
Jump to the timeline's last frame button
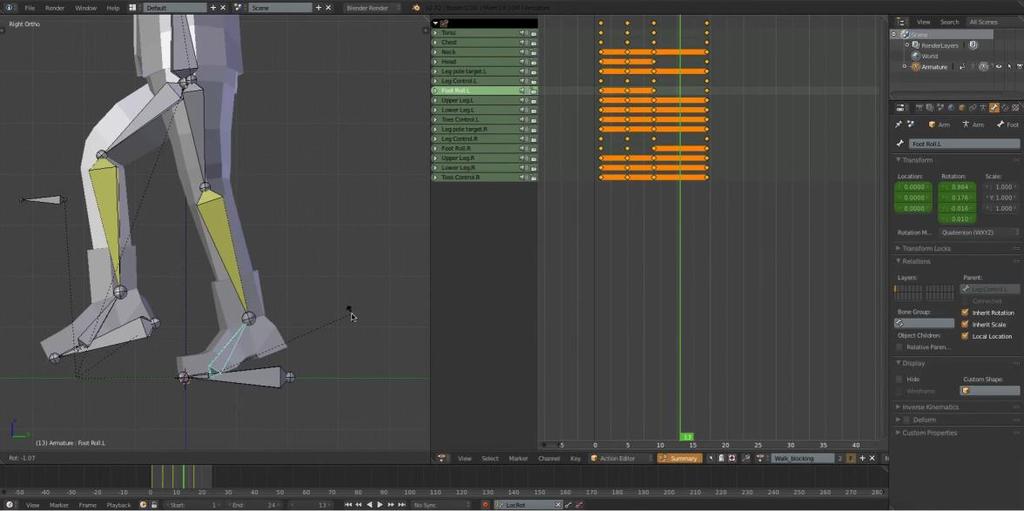402,505
